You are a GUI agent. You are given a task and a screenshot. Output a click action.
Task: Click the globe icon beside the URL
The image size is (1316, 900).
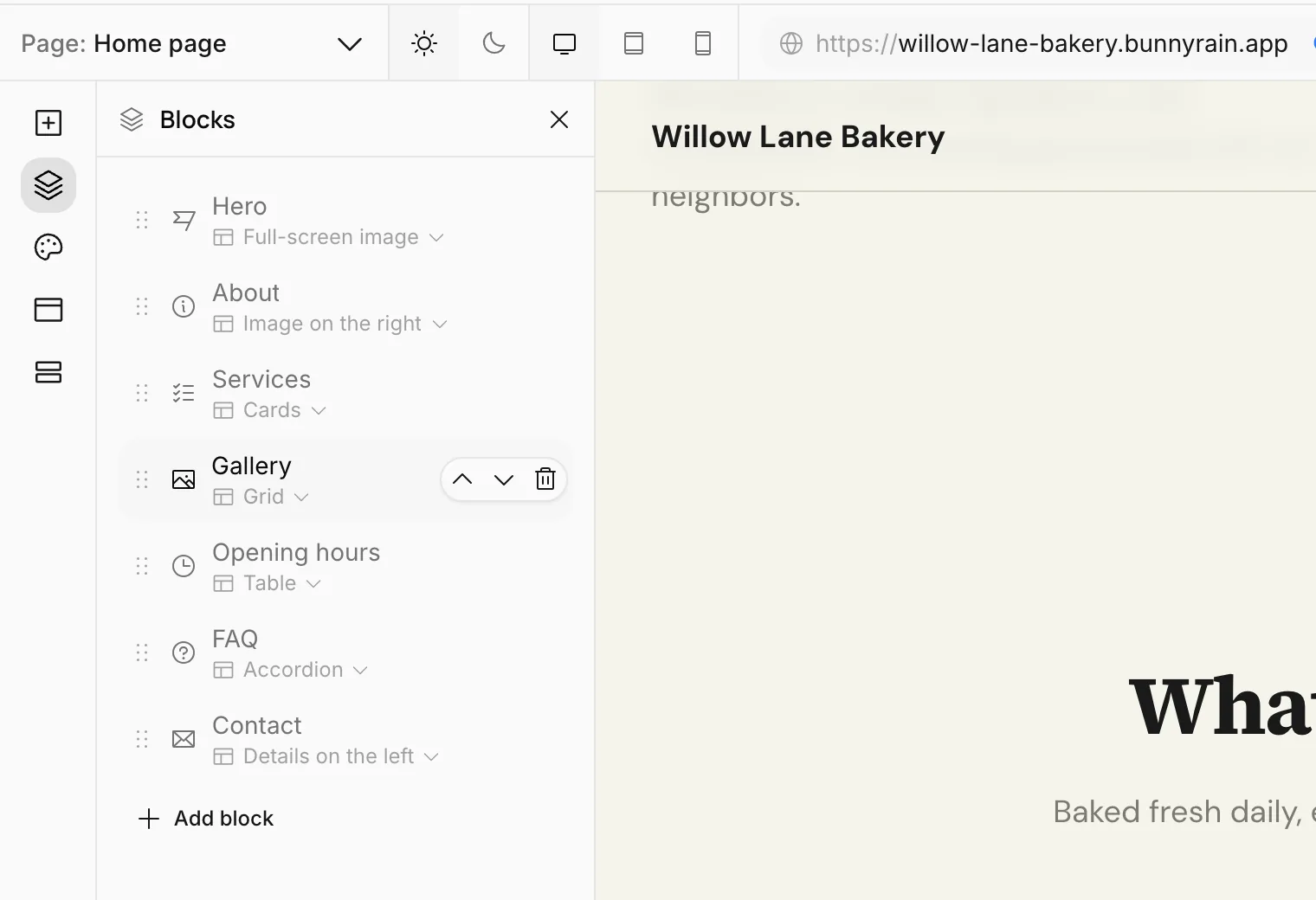coord(791,43)
